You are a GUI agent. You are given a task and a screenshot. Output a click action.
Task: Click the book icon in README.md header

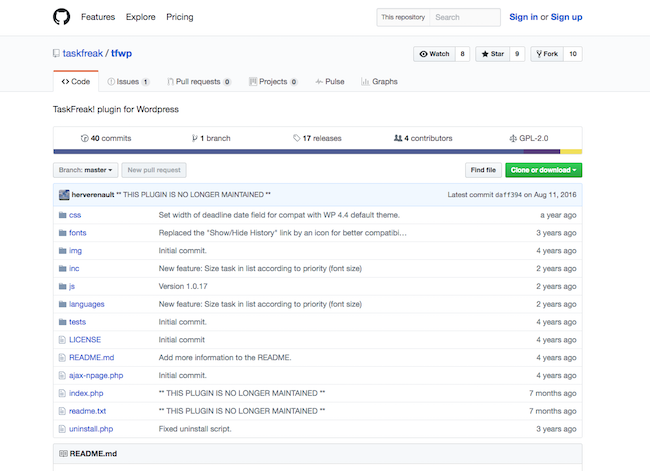63,454
